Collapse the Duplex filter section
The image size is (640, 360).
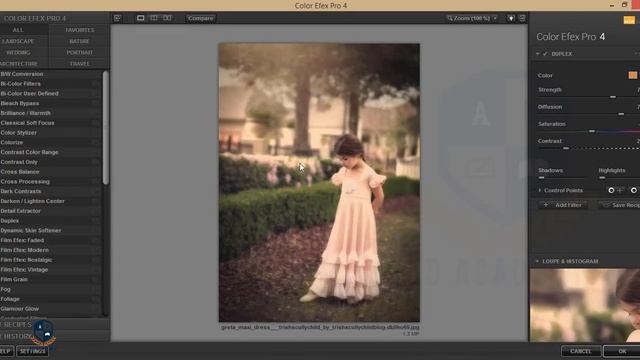[x=538, y=54]
